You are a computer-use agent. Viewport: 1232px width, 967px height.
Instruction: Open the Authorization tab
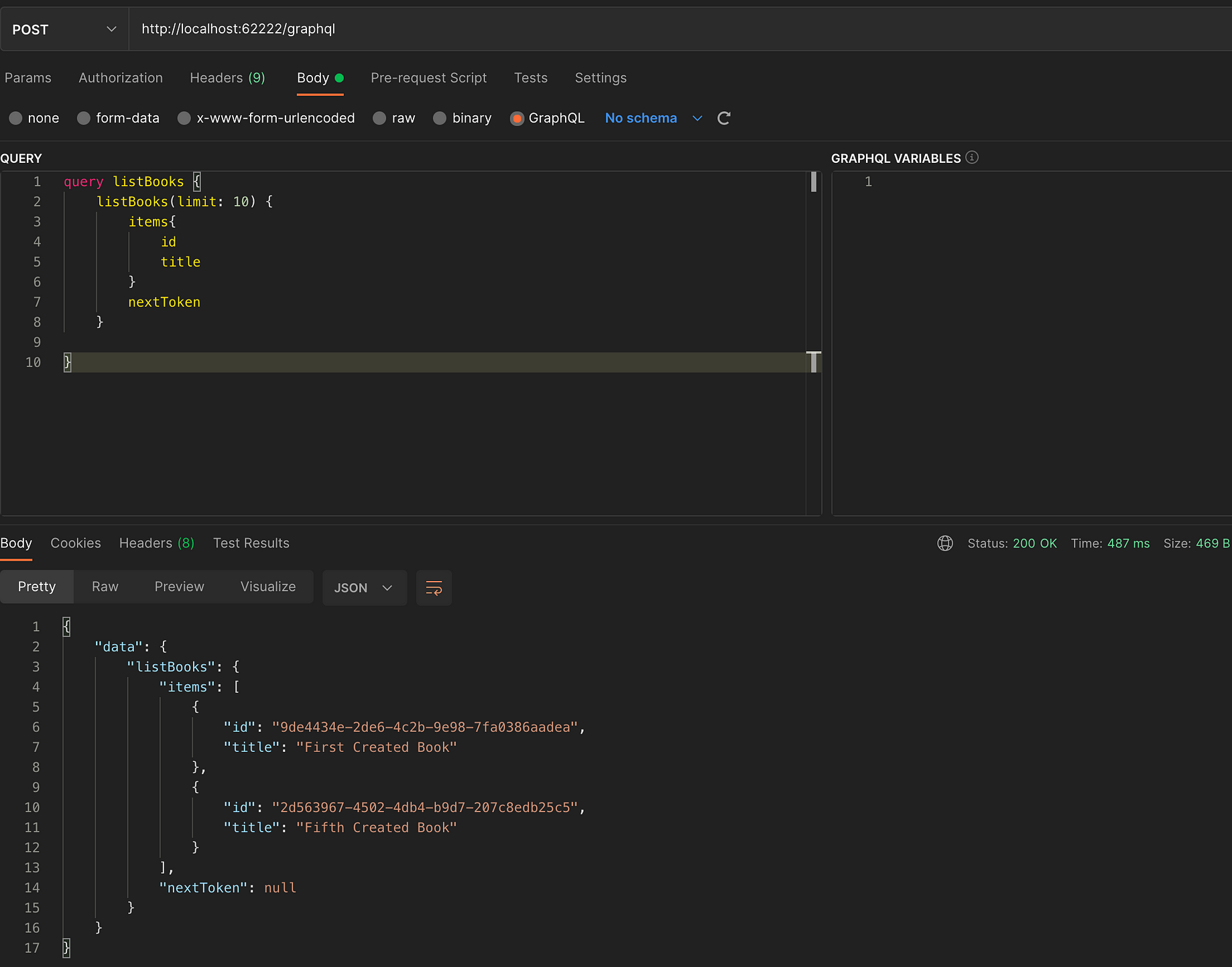[x=121, y=78]
